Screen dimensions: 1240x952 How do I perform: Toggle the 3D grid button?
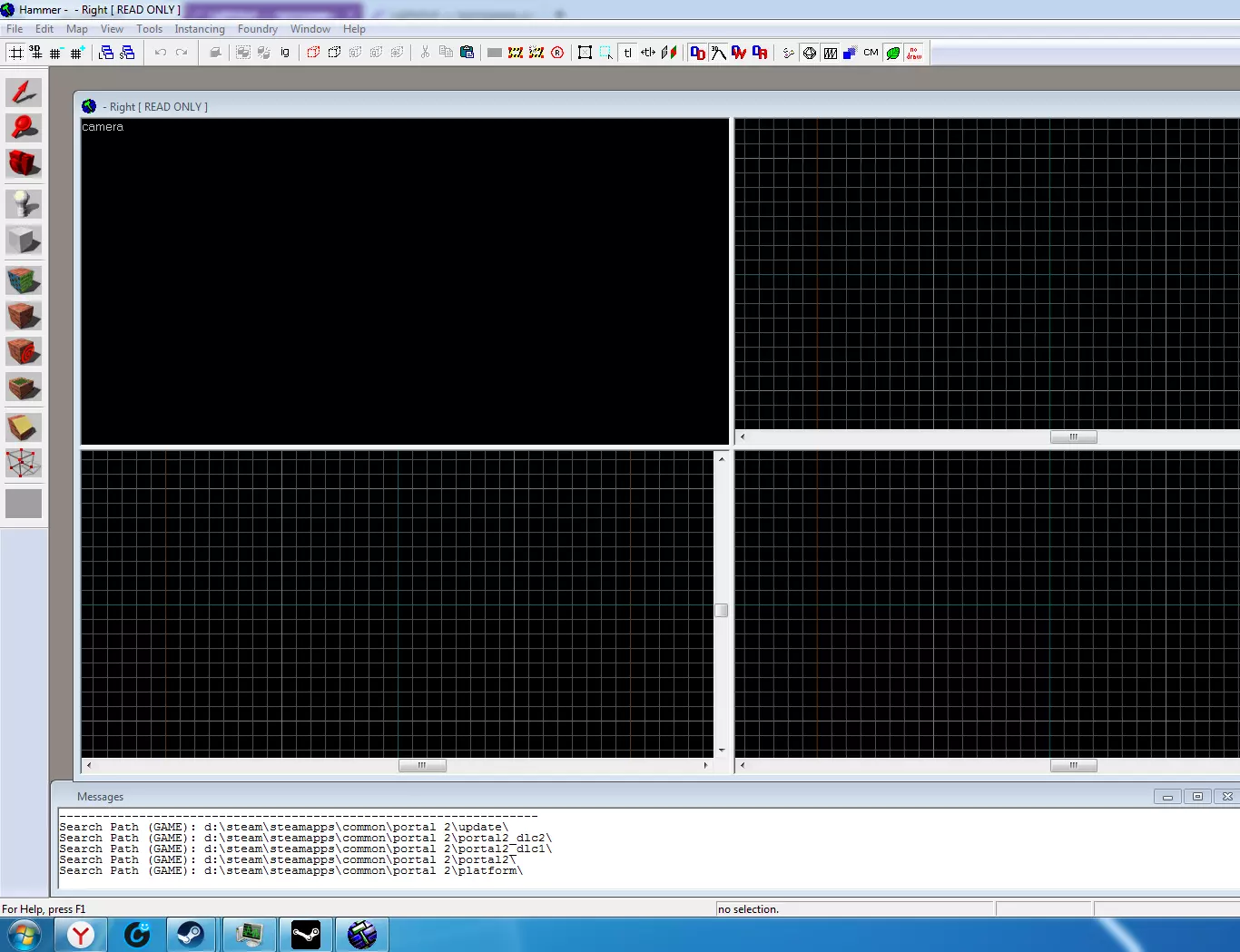[35, 53]
